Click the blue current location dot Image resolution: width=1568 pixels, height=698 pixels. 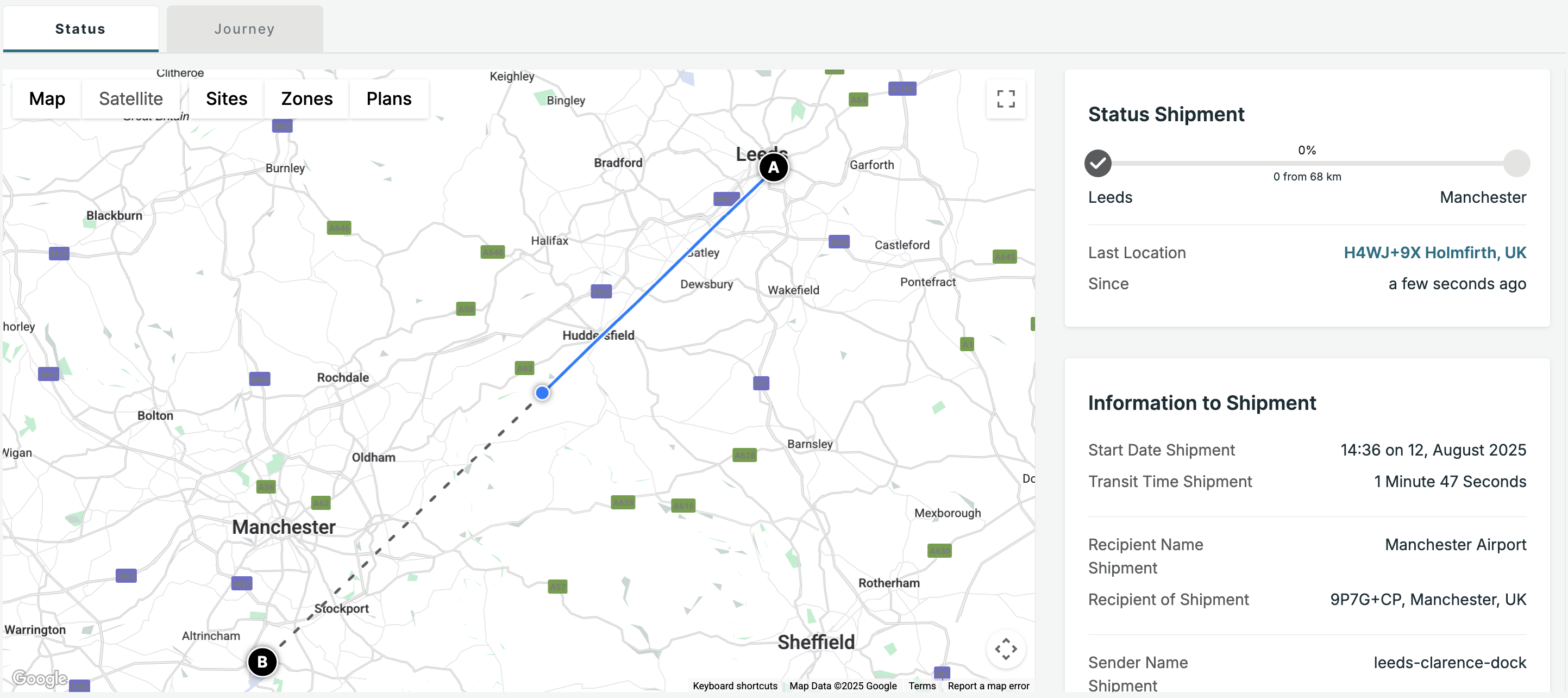click(542, 393)
